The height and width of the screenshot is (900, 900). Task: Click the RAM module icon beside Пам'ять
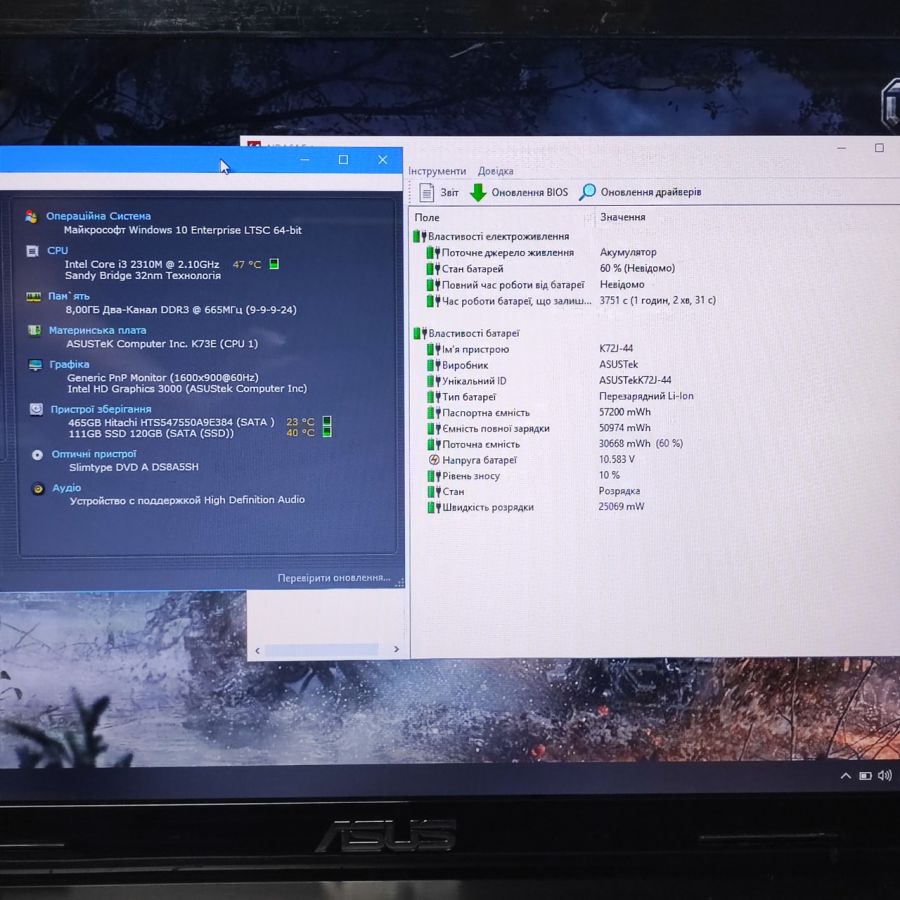coord(34,296)
